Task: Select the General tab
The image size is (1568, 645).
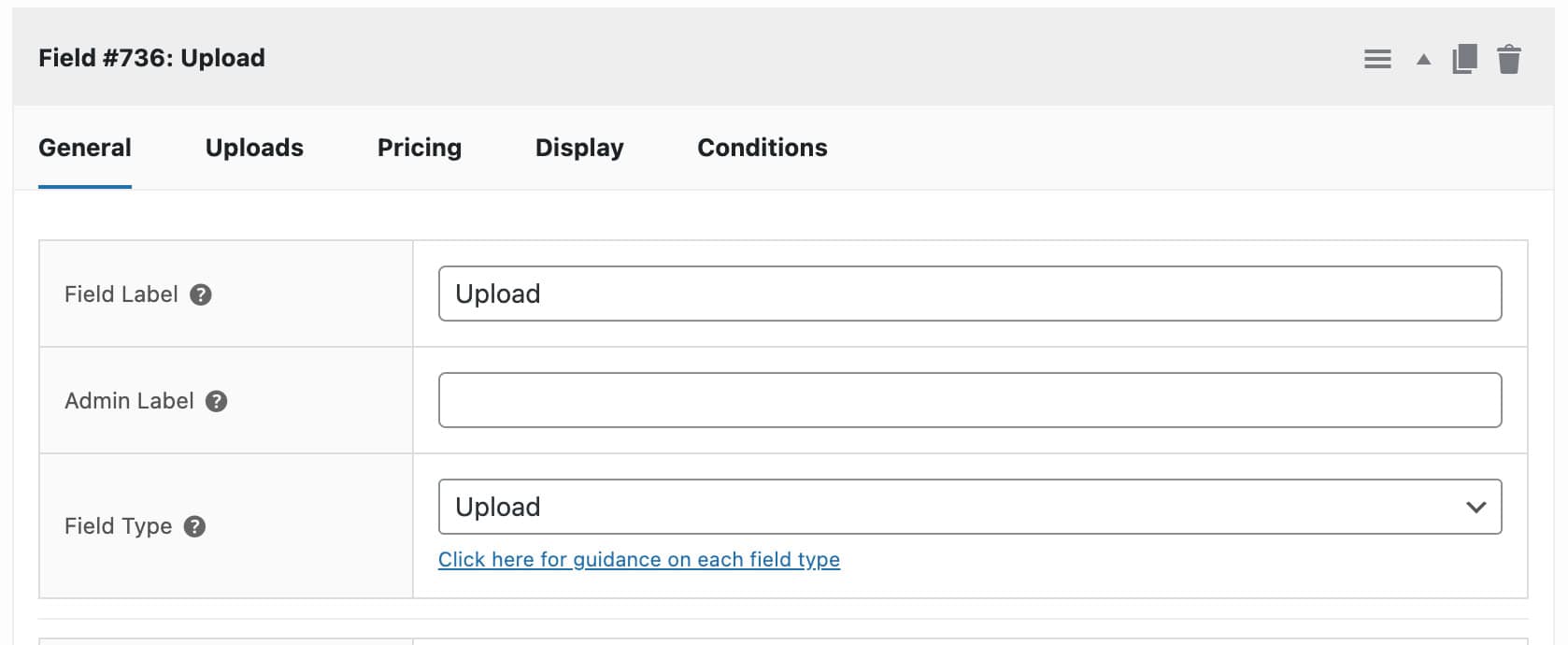Action: tap(85, 148)
